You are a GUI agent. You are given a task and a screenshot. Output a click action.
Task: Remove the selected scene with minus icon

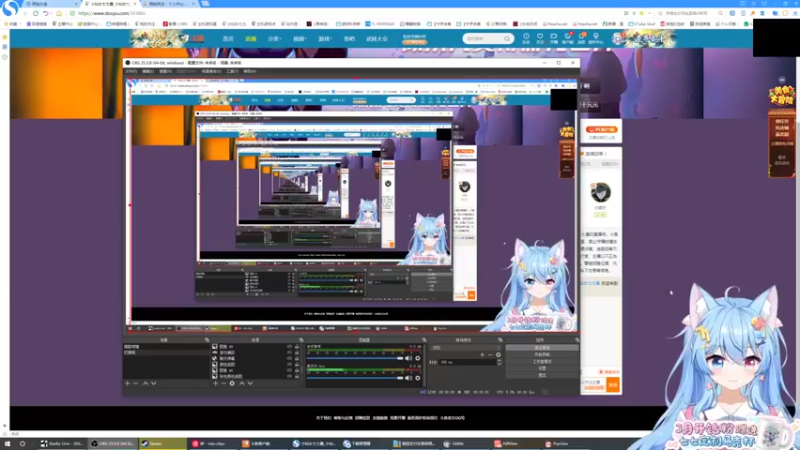tap(136, 383)
